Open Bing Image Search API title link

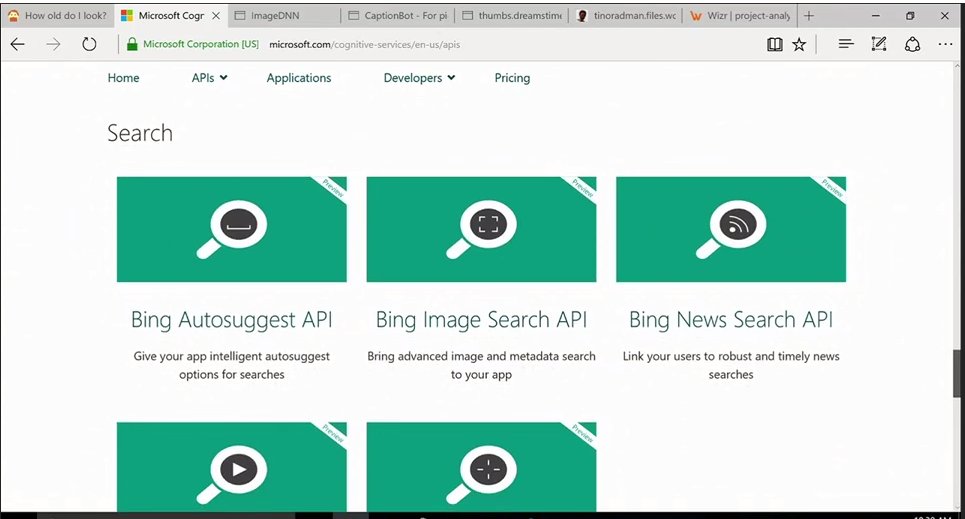(x=481, y=320)
